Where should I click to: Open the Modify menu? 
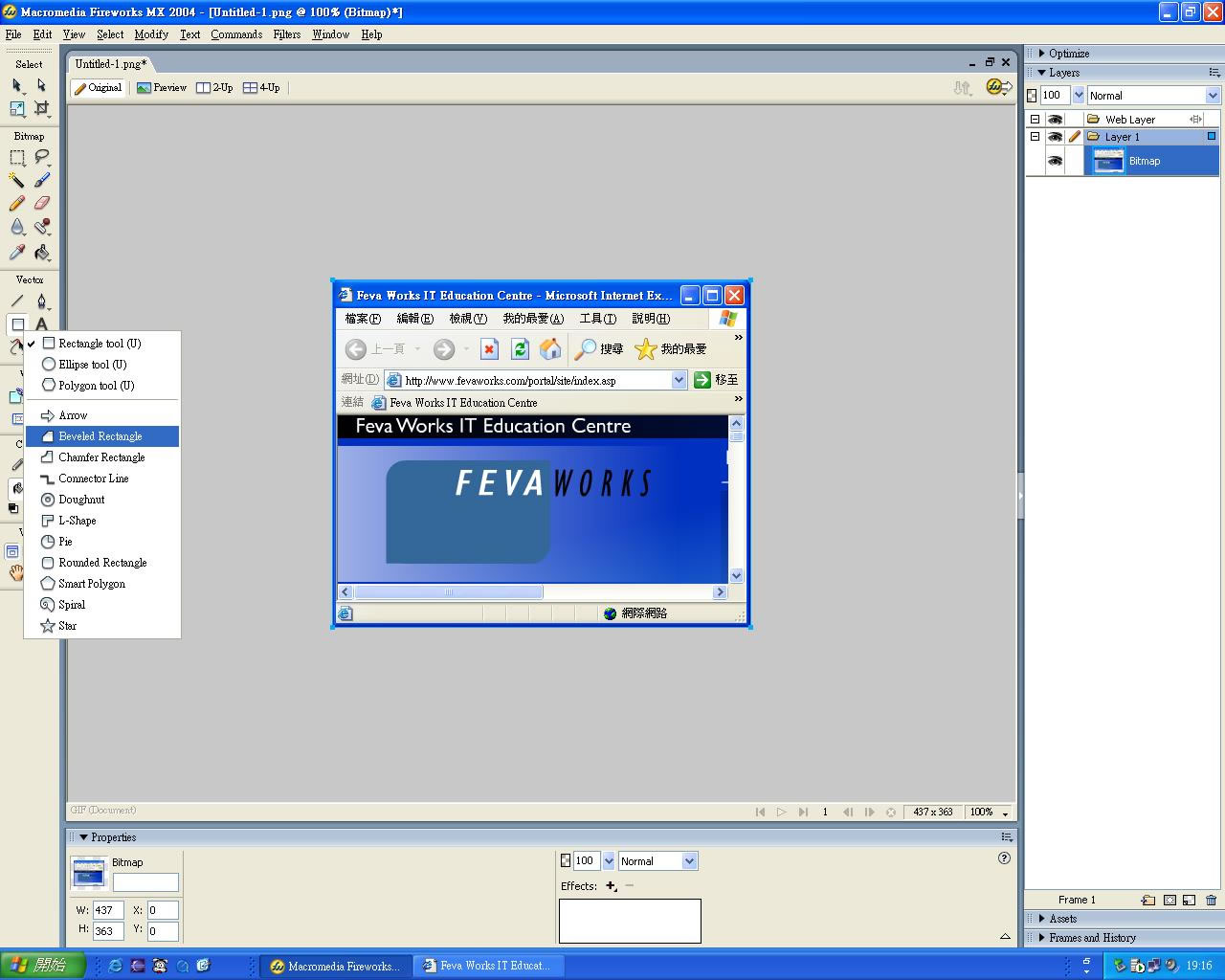151,34
